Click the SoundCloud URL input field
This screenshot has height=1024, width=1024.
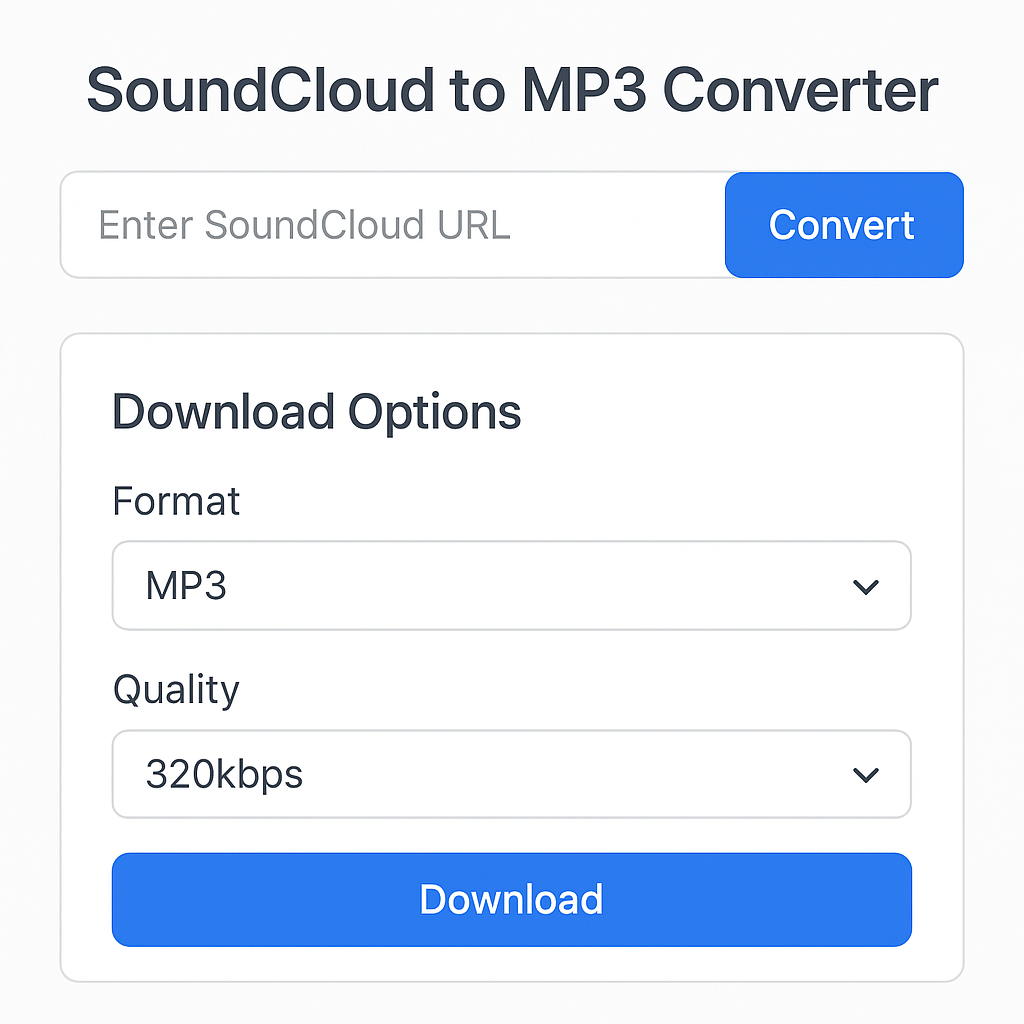[390, 225]
